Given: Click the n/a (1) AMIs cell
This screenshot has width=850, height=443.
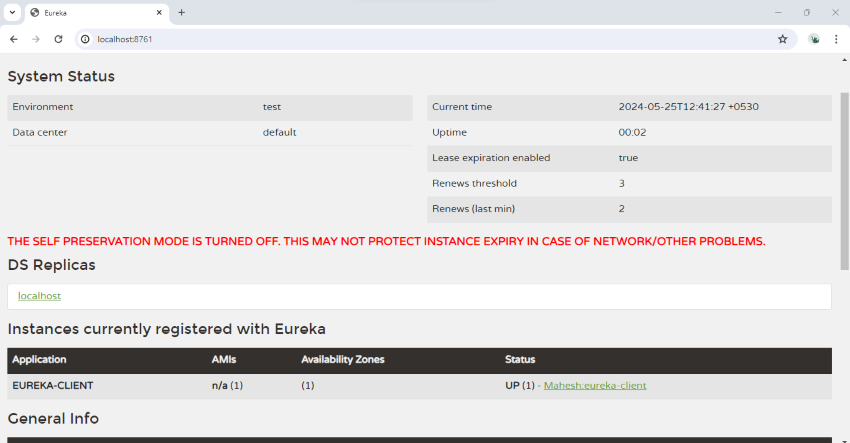Looking at the screenshot, I should coord(227,386).
